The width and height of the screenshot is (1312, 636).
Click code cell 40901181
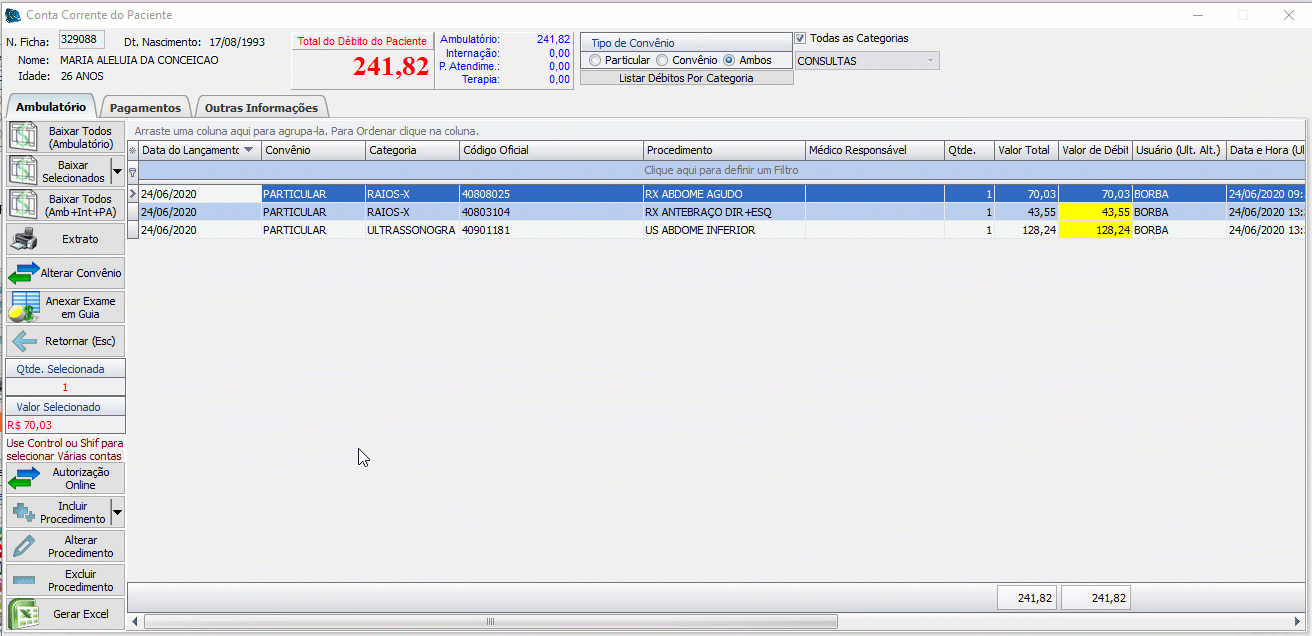[x=551, y=230]
